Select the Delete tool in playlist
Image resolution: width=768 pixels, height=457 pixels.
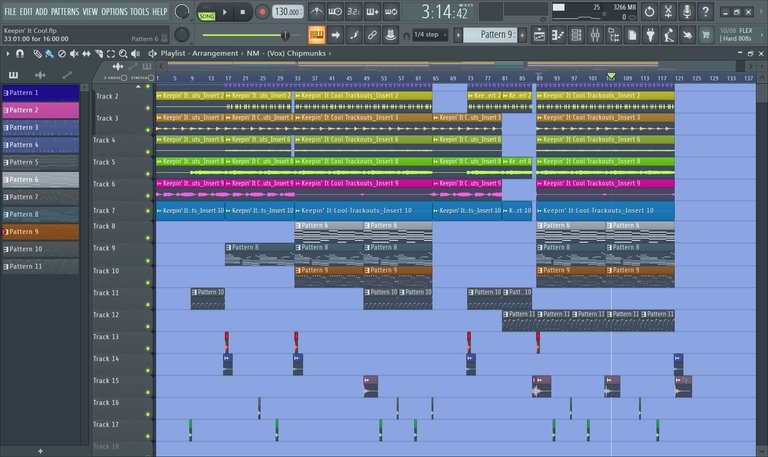pos(62,53)
